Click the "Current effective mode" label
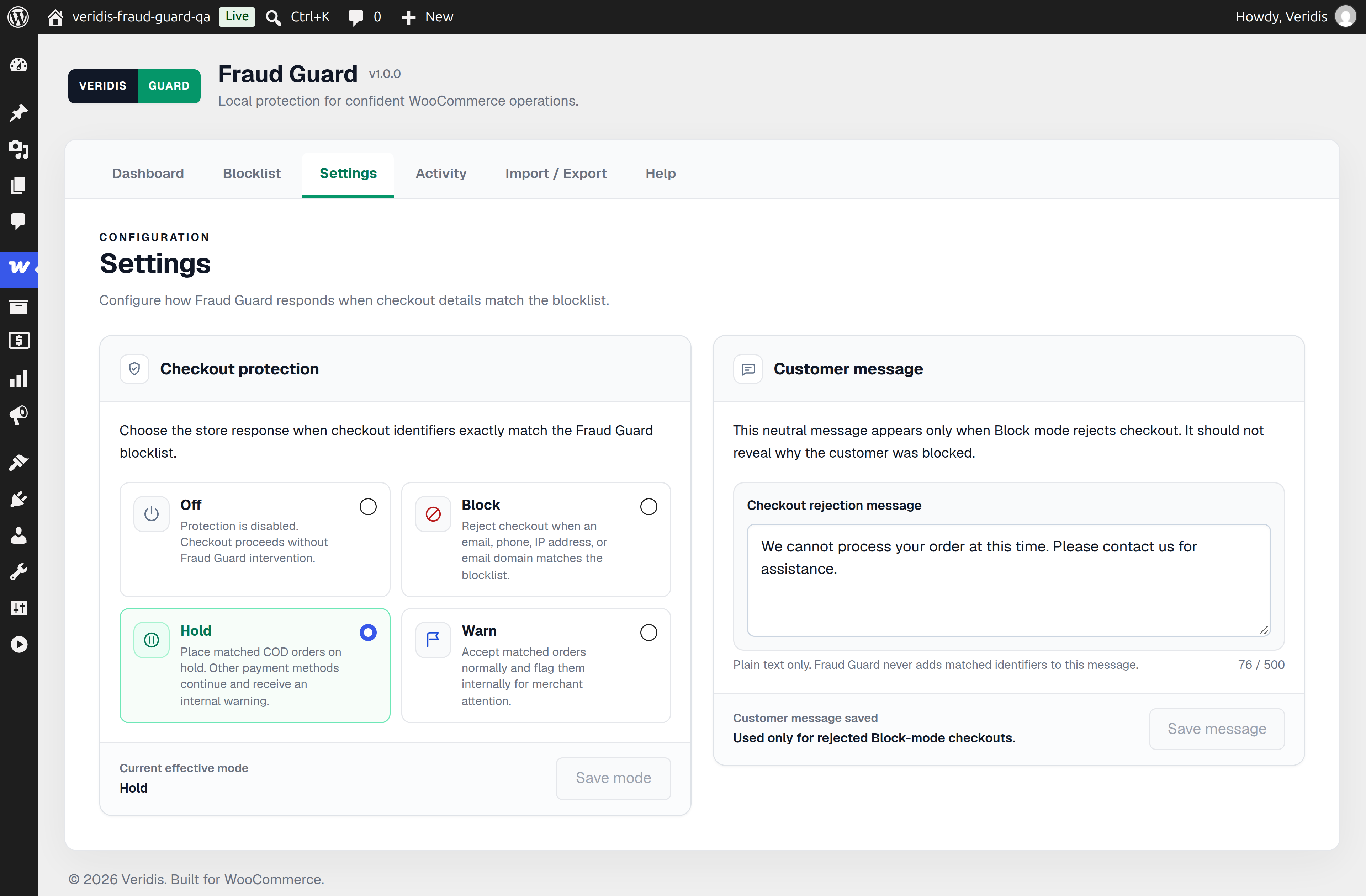 (184, 768)
